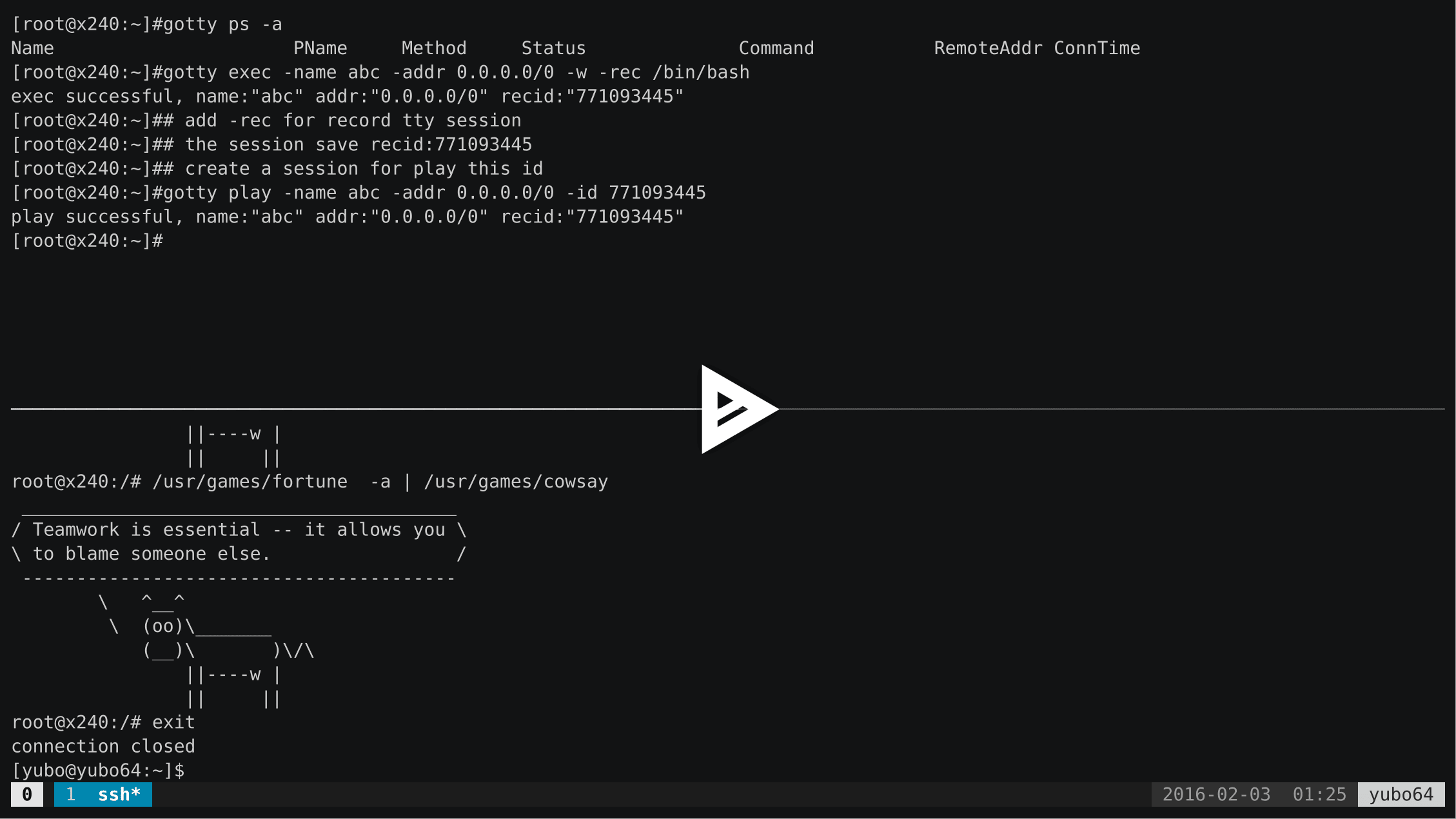Click the 'root@x240:/# exit' line
This screenshot has width=1456, height=819.
[x=103, y=722]
